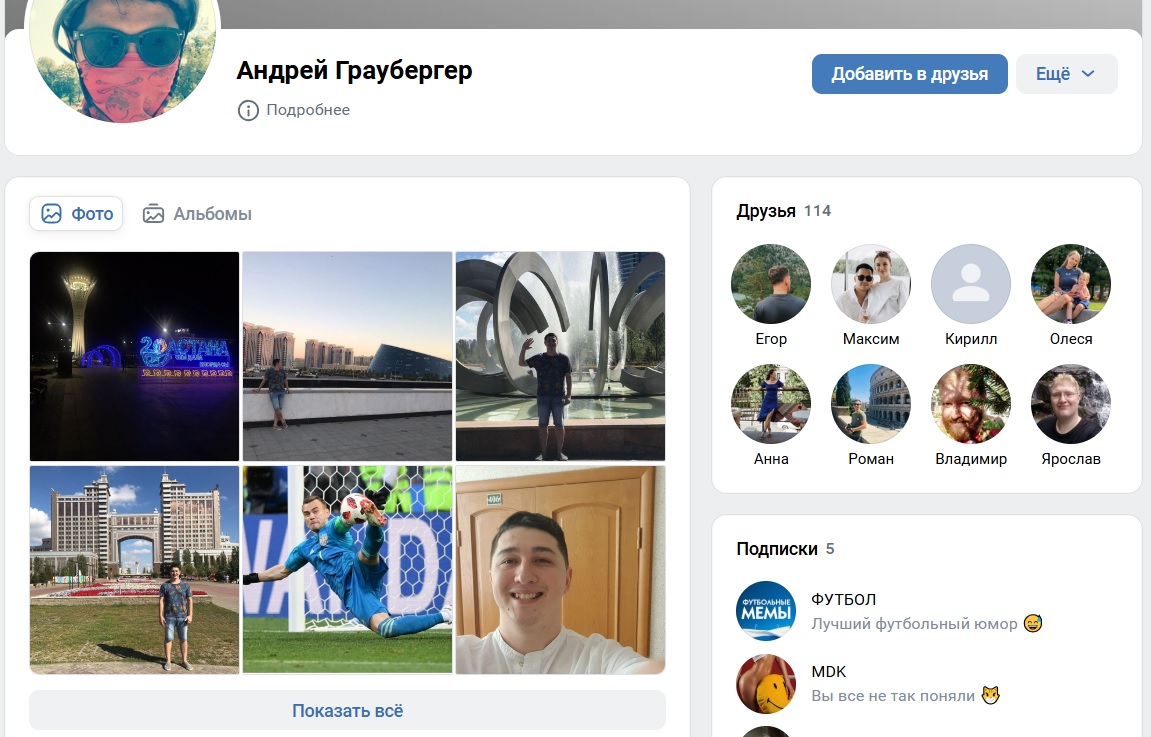Click the text Лучший футбольный юмор
1151x737 pixels.
pos(914,624)
